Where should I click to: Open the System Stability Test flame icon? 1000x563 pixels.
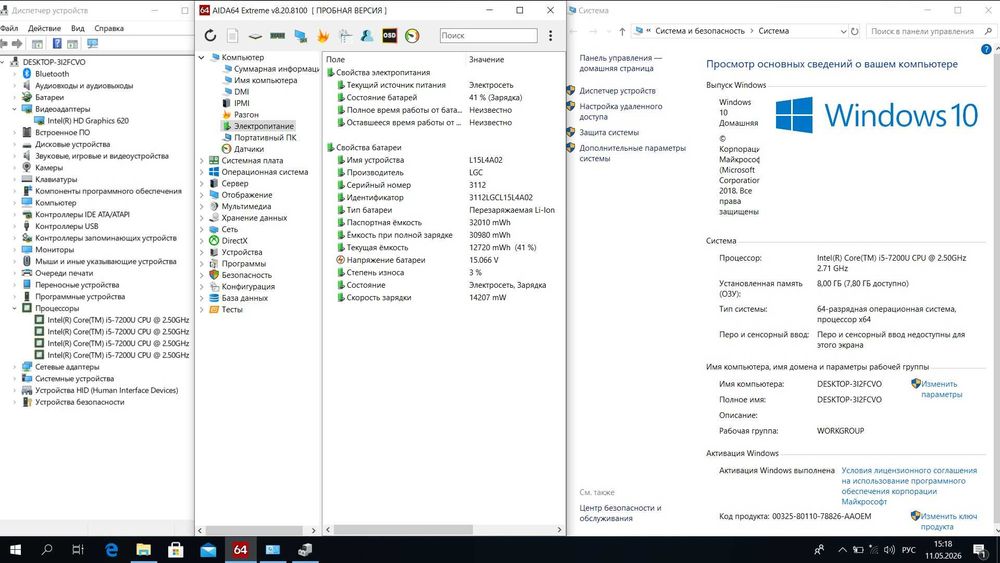[323, 36]
